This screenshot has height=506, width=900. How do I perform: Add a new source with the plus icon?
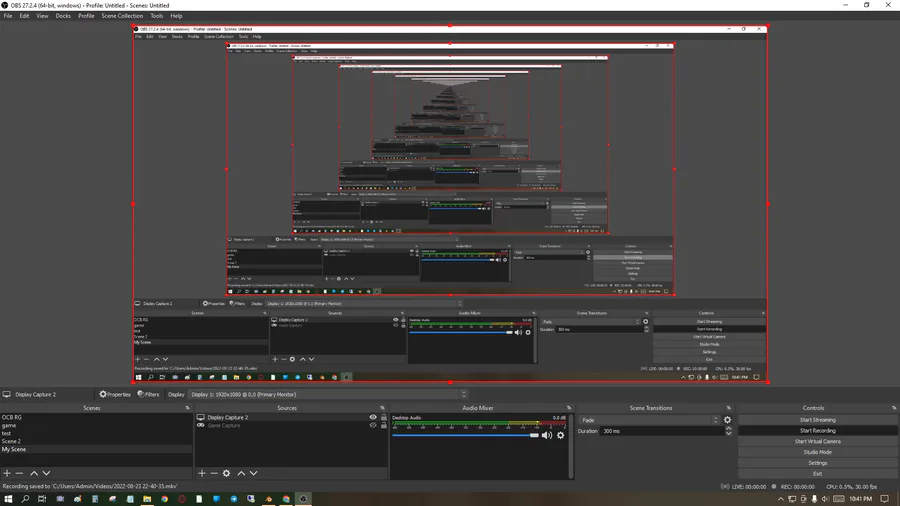201,473
